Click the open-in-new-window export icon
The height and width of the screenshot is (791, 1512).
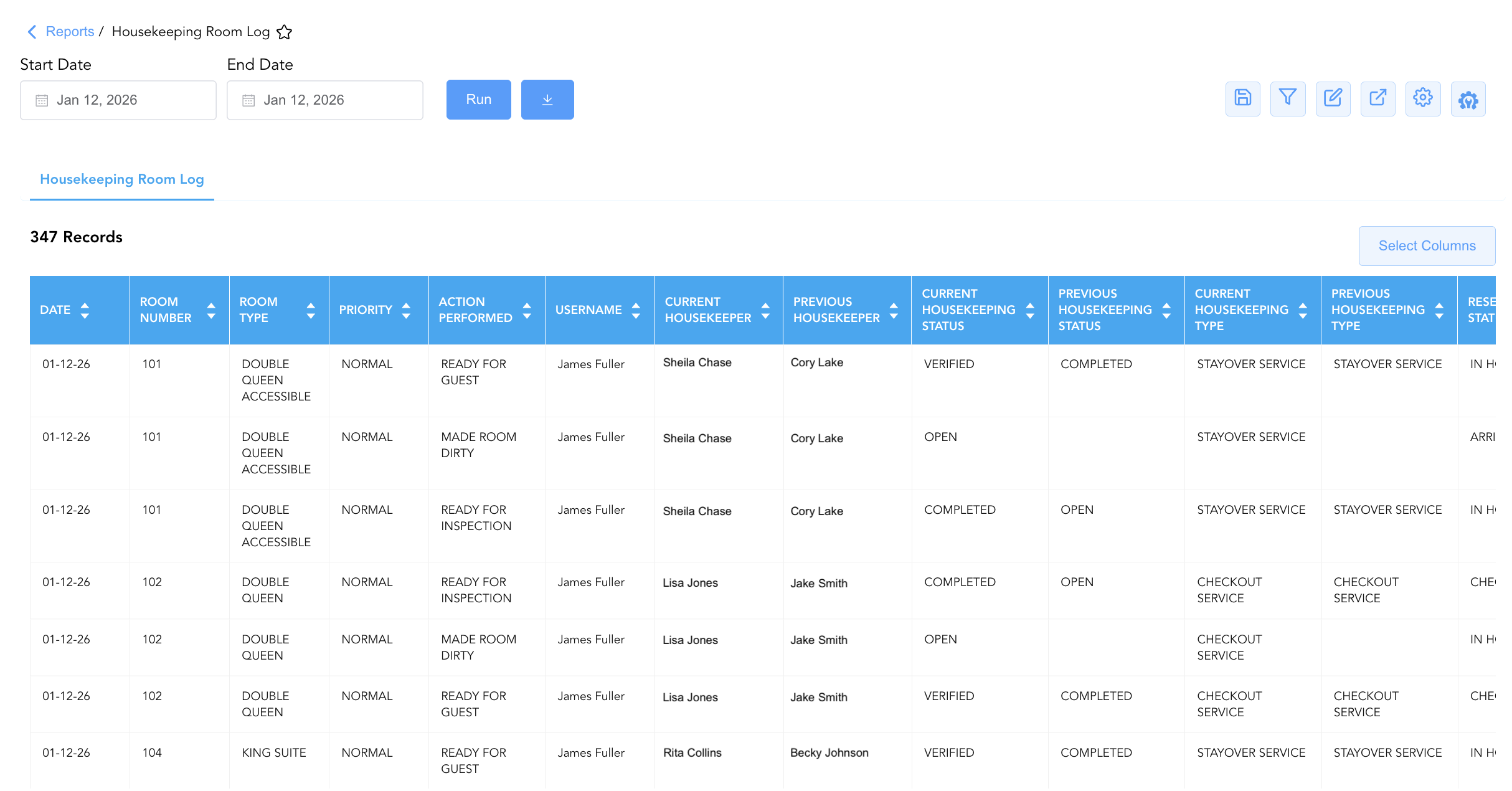pos(1377,99)
